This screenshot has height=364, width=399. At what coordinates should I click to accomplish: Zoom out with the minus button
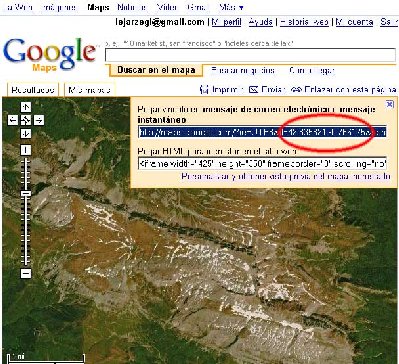pyautogui.click(x=26, y=274)
